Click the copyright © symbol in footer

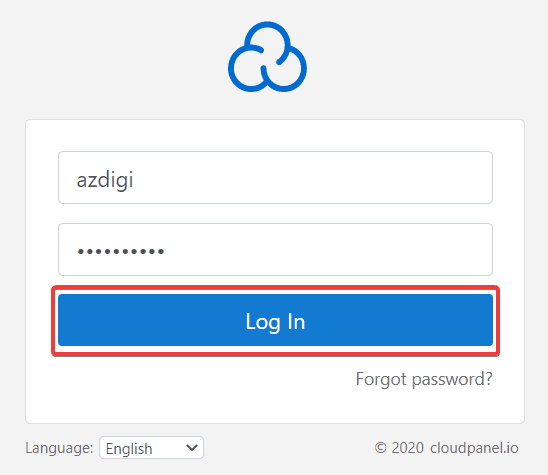tap(381, 448)
